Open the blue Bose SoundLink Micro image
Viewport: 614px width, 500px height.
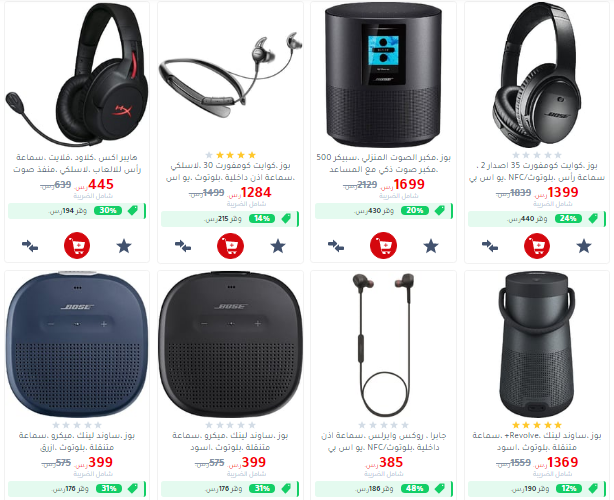77,344
